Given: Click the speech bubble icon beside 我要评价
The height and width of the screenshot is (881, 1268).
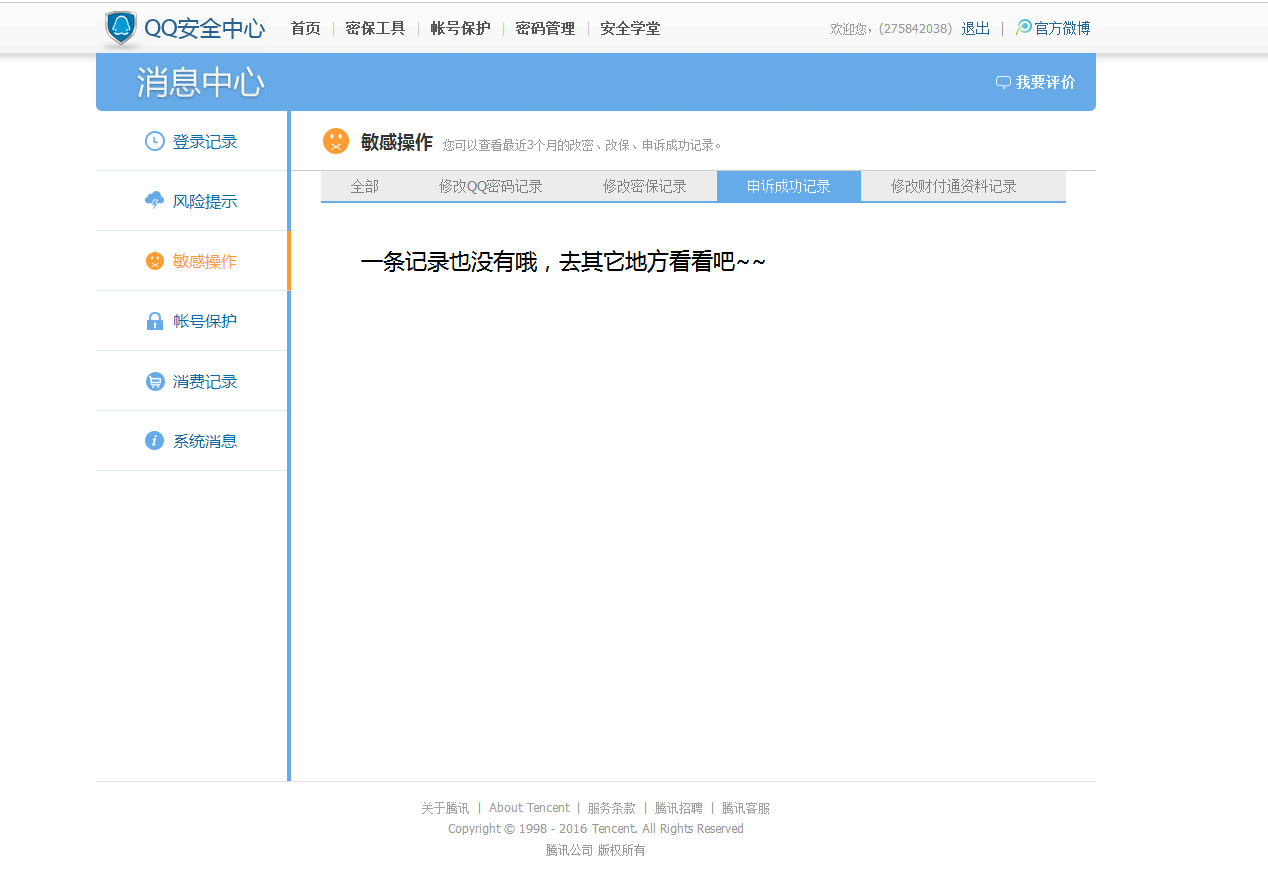Looking at the screenshot, I should pos(1003,82).
